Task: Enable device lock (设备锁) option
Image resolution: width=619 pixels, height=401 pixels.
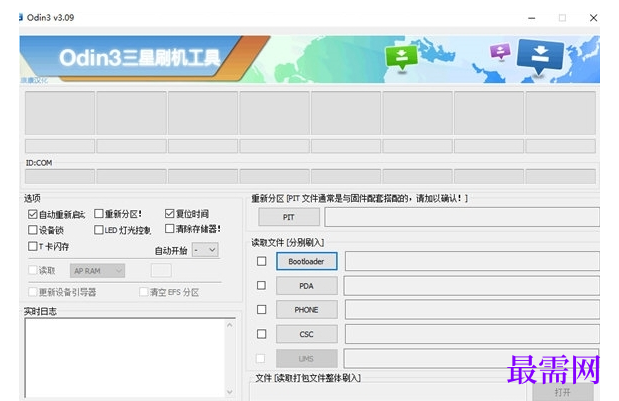Action: tap(33, 230)
